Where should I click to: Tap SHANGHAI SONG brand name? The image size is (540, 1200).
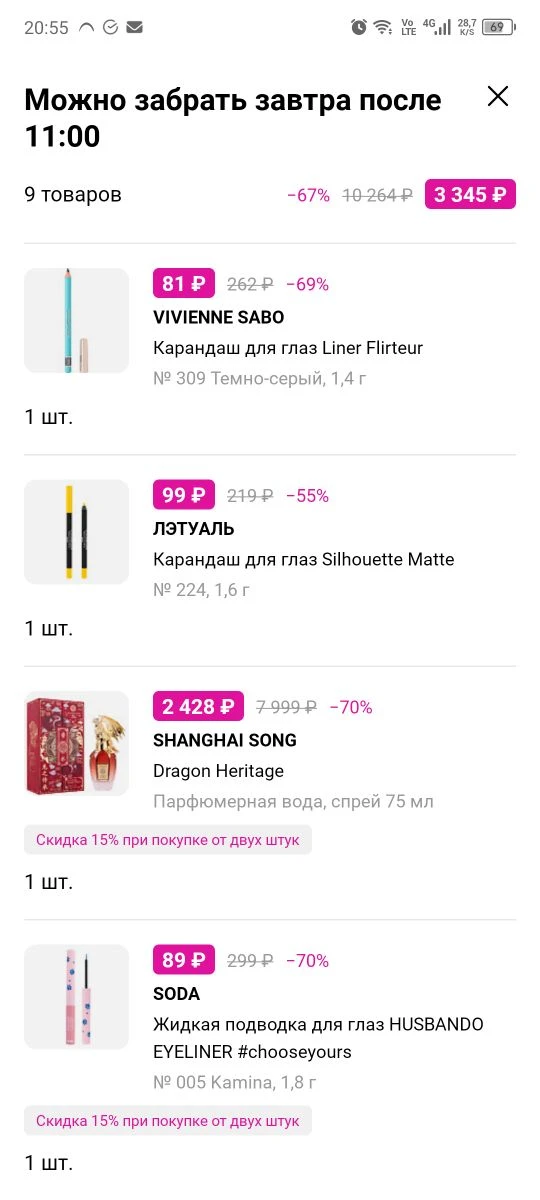click(225, 740)
